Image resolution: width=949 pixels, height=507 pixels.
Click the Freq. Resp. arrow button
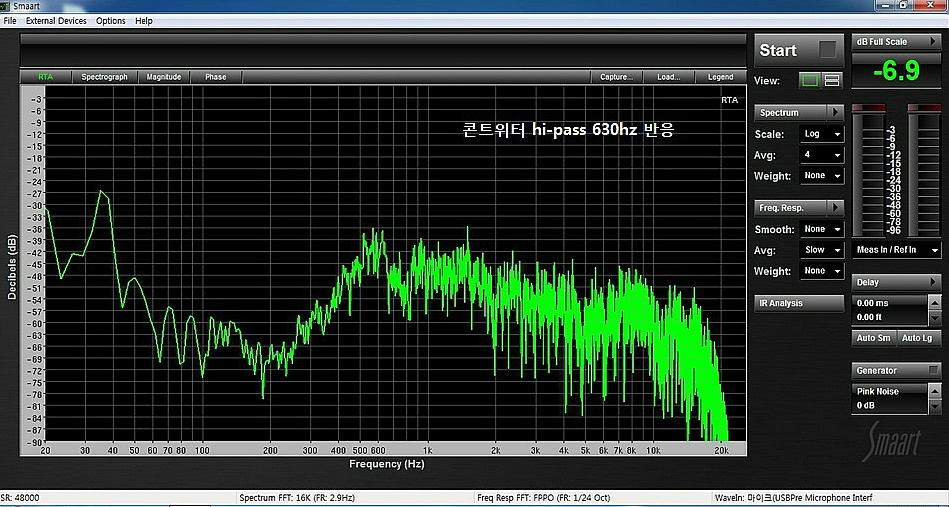[x=836, y=208]
